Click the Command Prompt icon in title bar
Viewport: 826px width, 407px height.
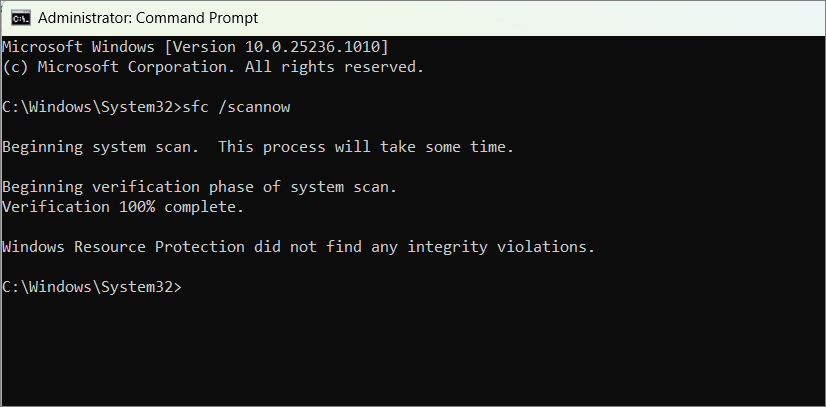(21, 18)
